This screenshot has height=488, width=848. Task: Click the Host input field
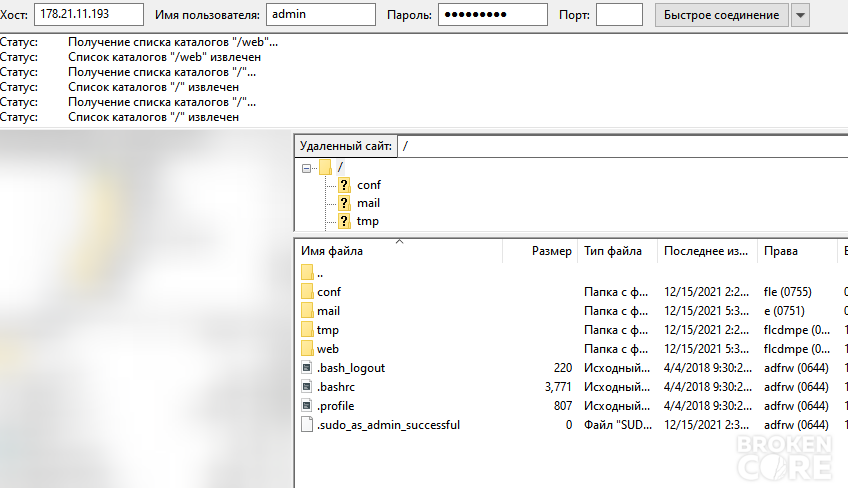(89, 15)
